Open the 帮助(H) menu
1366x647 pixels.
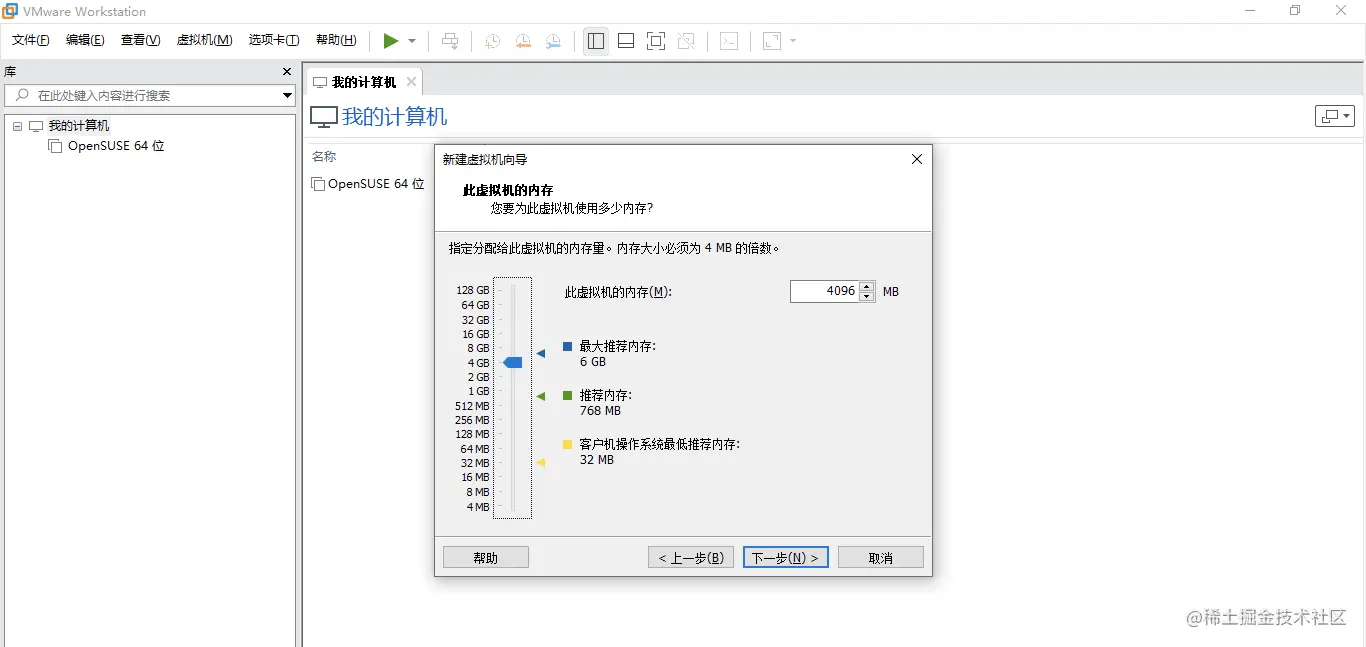click(x=336, y=40)
